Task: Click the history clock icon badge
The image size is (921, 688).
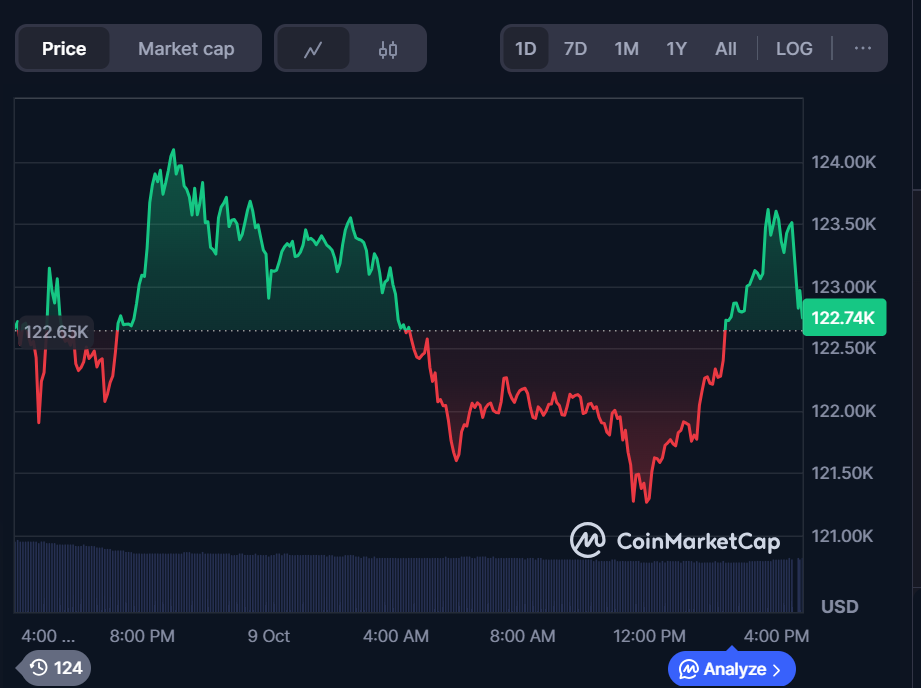Action: point(39,667)
